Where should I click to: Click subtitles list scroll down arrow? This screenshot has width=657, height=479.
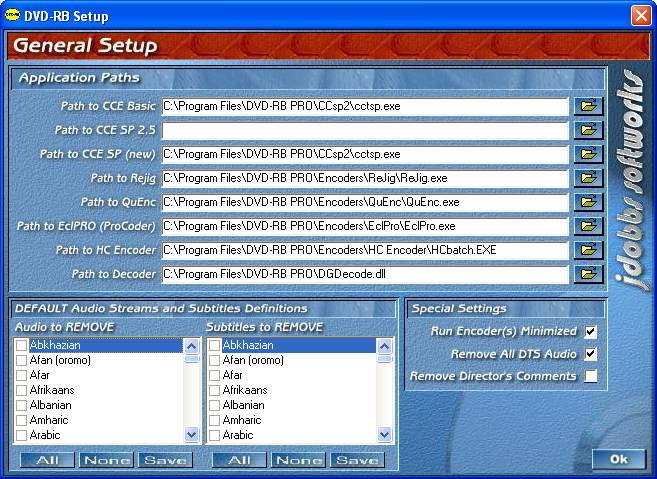384,435
